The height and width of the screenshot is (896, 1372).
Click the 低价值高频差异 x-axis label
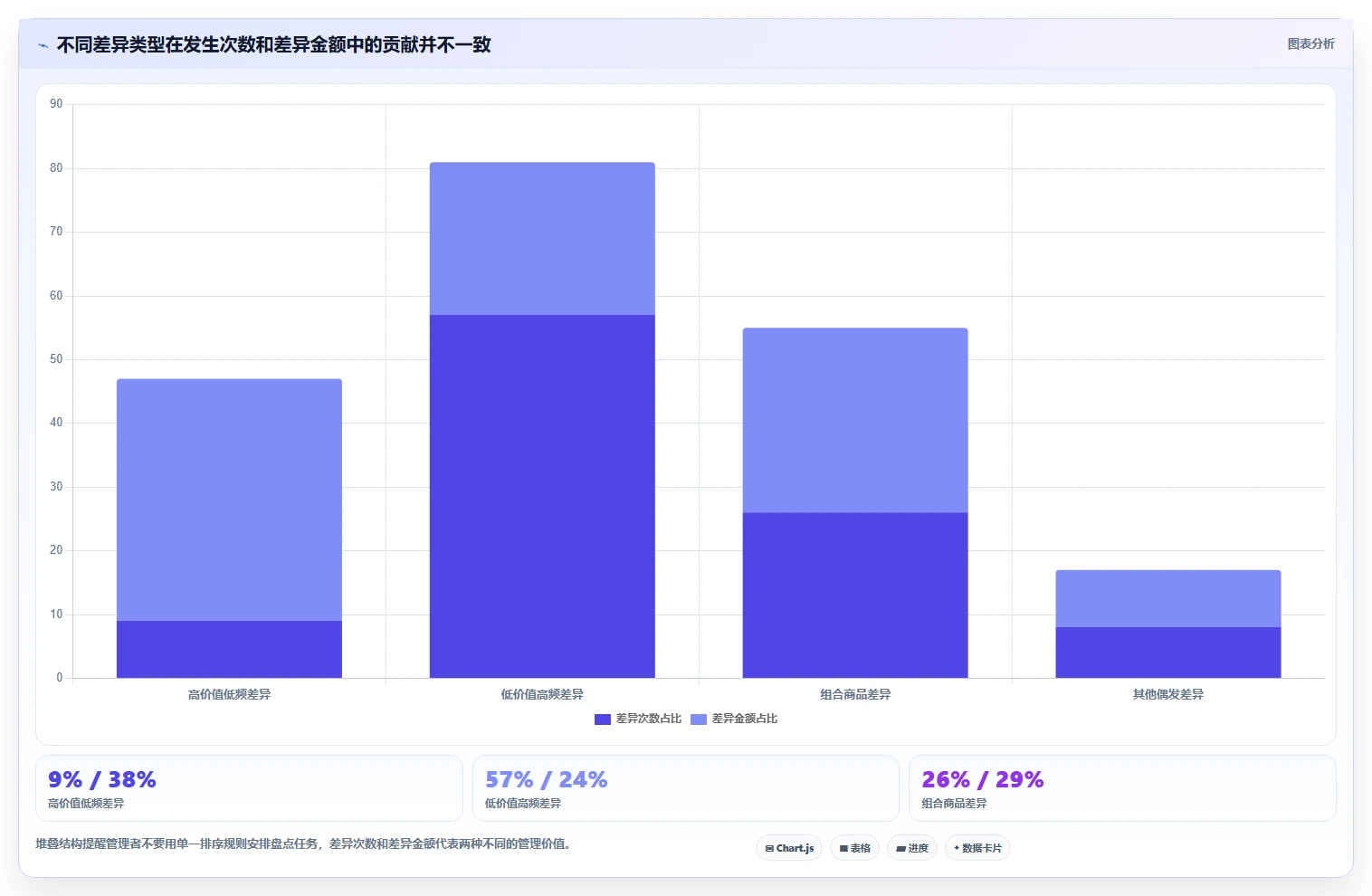coord(542,694)
